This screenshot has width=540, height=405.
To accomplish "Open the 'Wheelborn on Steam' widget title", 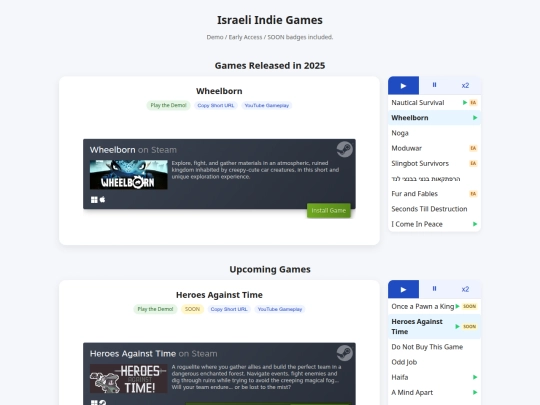I will (133, 150).
